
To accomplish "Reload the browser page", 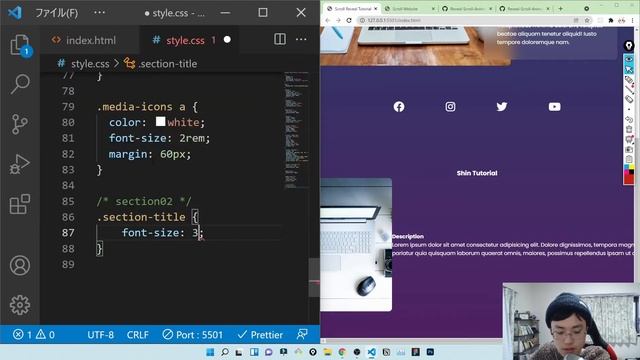I will [x=349, y=20].
